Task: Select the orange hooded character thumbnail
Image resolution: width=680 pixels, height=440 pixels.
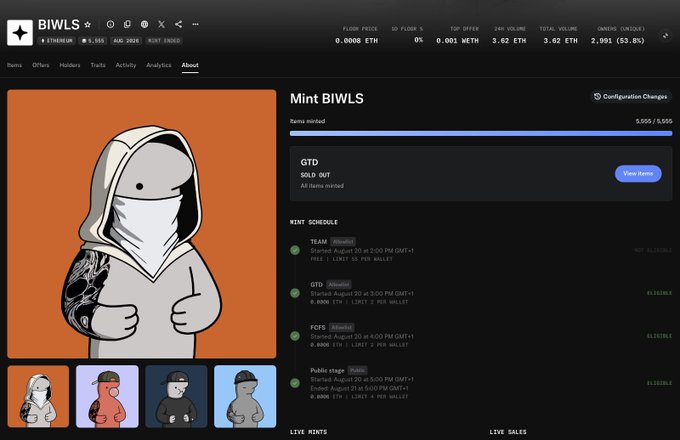Action: tap(38, 396)
